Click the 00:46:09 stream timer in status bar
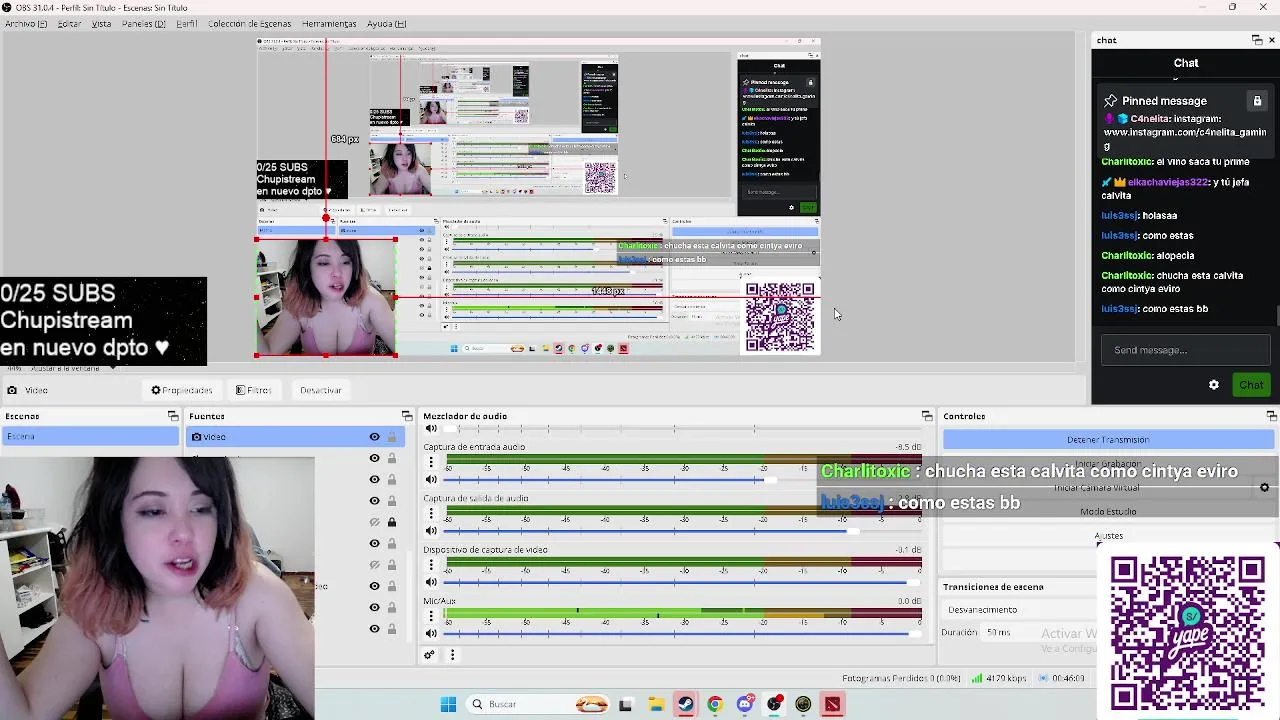This screenshot has height=720, width=1280. click(x=1062, y=678)
